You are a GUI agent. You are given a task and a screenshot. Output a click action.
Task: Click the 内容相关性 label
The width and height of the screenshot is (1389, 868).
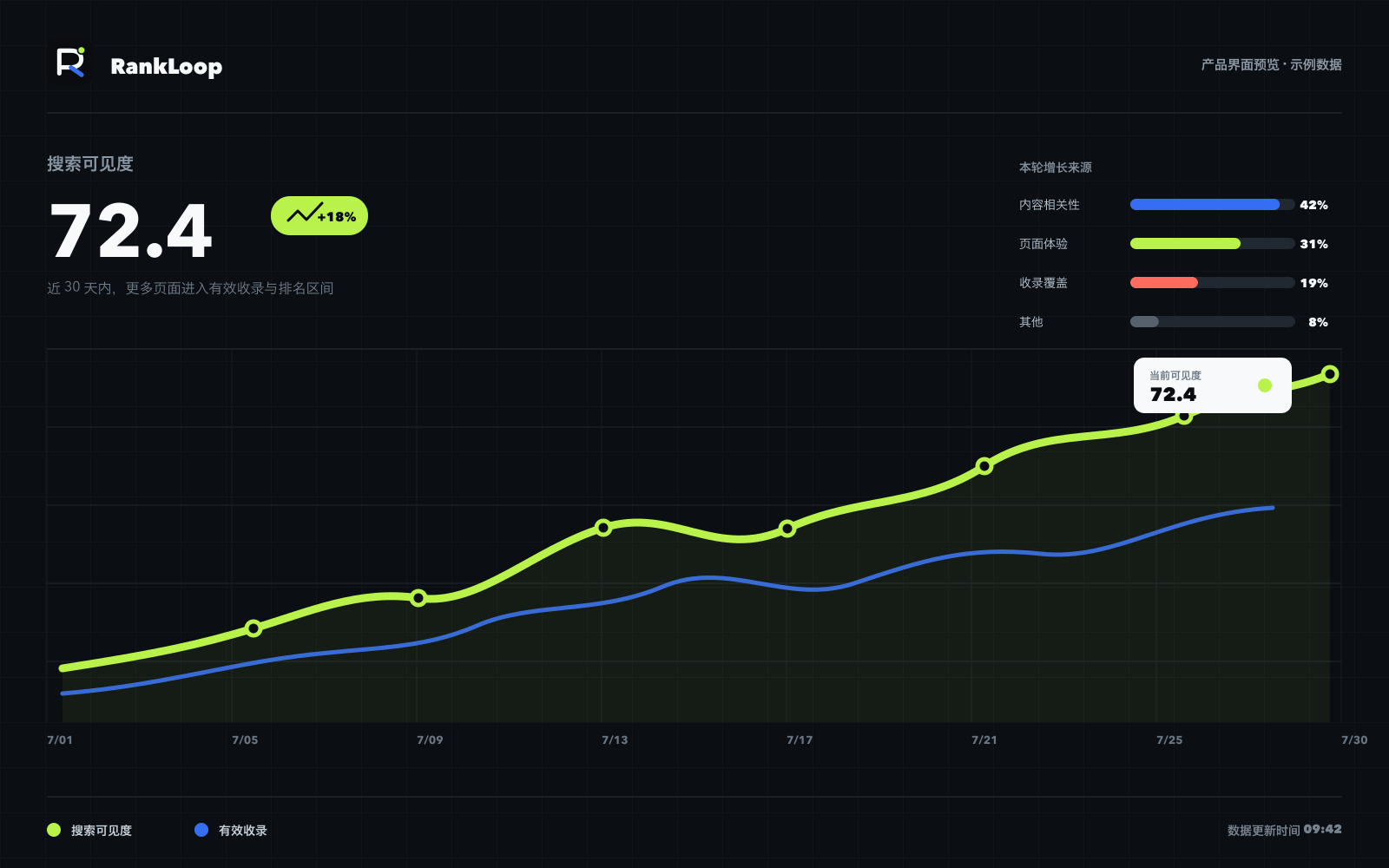click(x=1050, y=205)
